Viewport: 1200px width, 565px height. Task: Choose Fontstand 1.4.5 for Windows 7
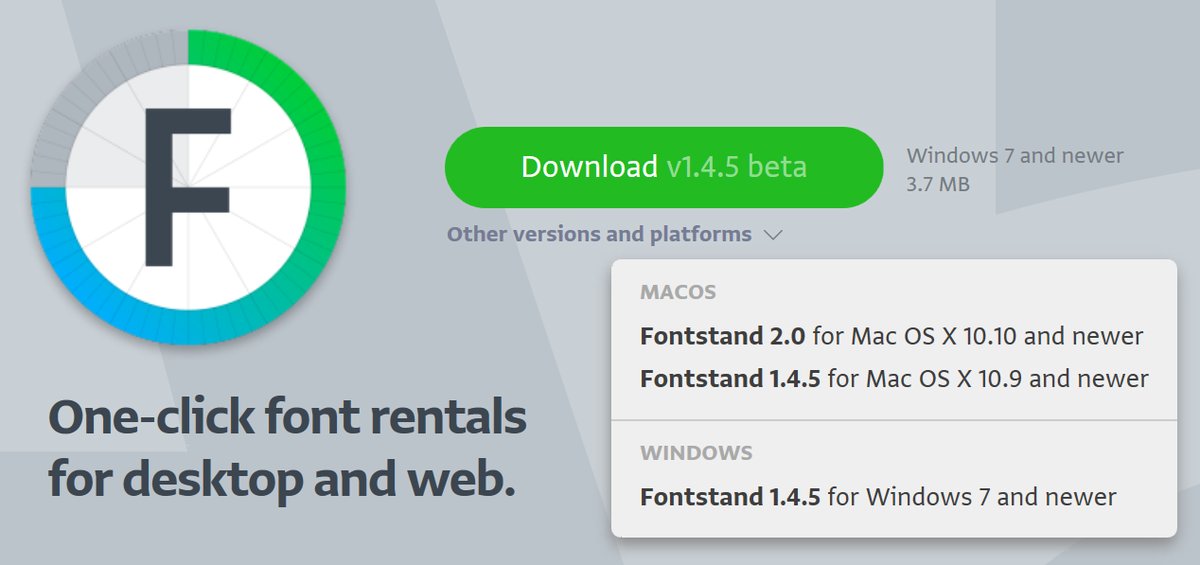click(x=878, y=497)
